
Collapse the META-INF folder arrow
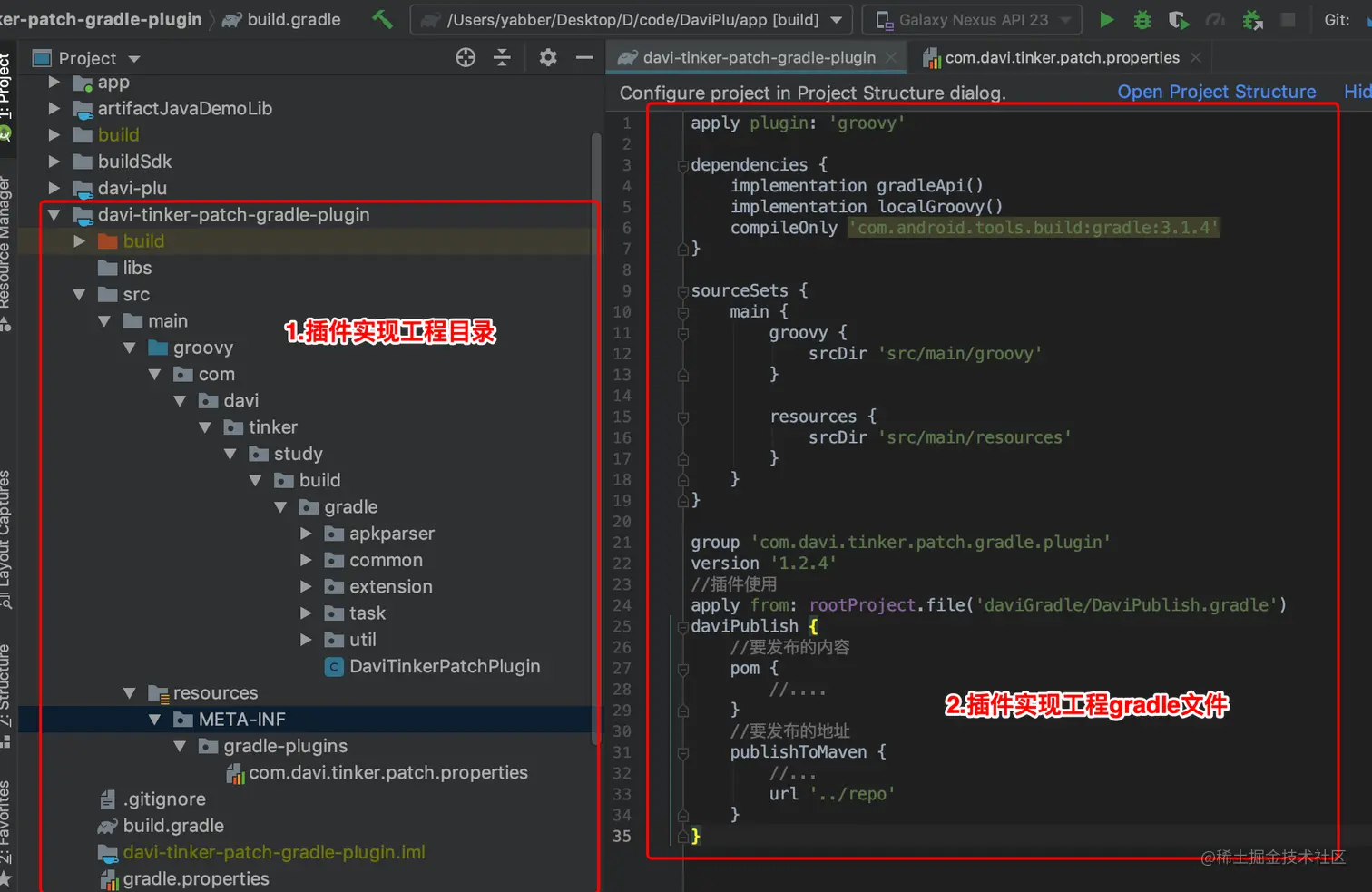tap(155, 720)
